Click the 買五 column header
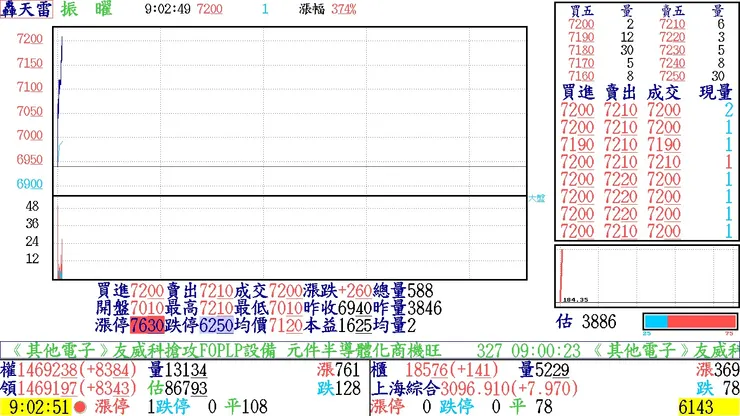This screenshot has width=740, height=416. pos(581,10)
